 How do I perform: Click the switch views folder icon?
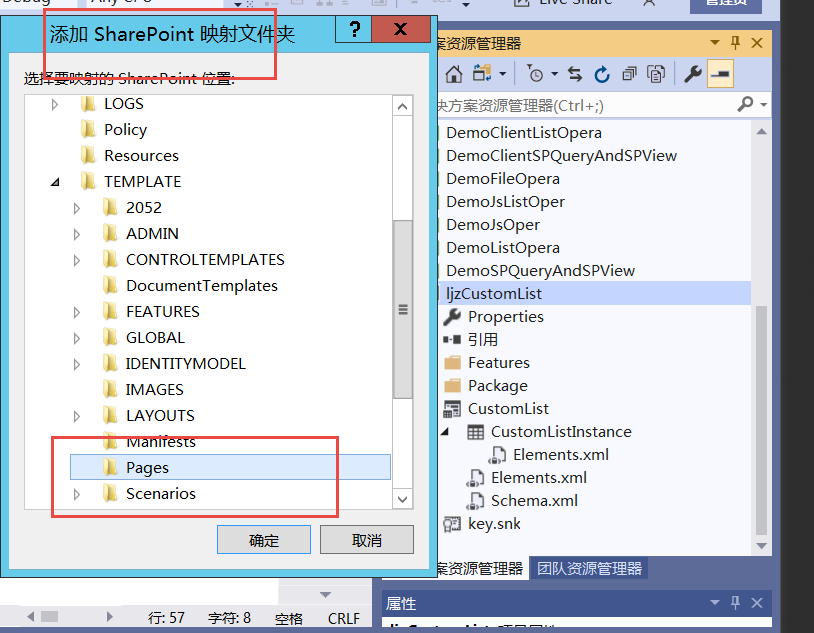(482, 74)
